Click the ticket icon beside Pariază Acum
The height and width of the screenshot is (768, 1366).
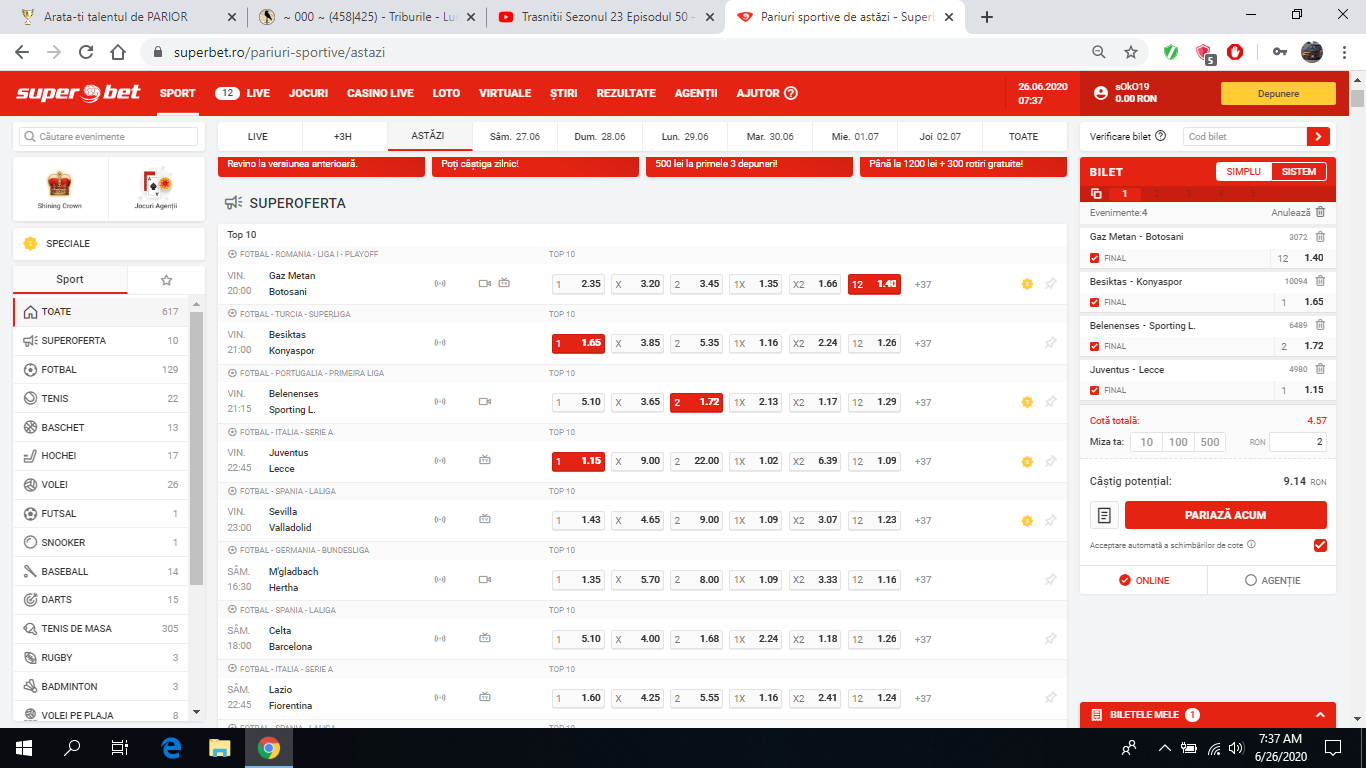tap(1104, 515)
